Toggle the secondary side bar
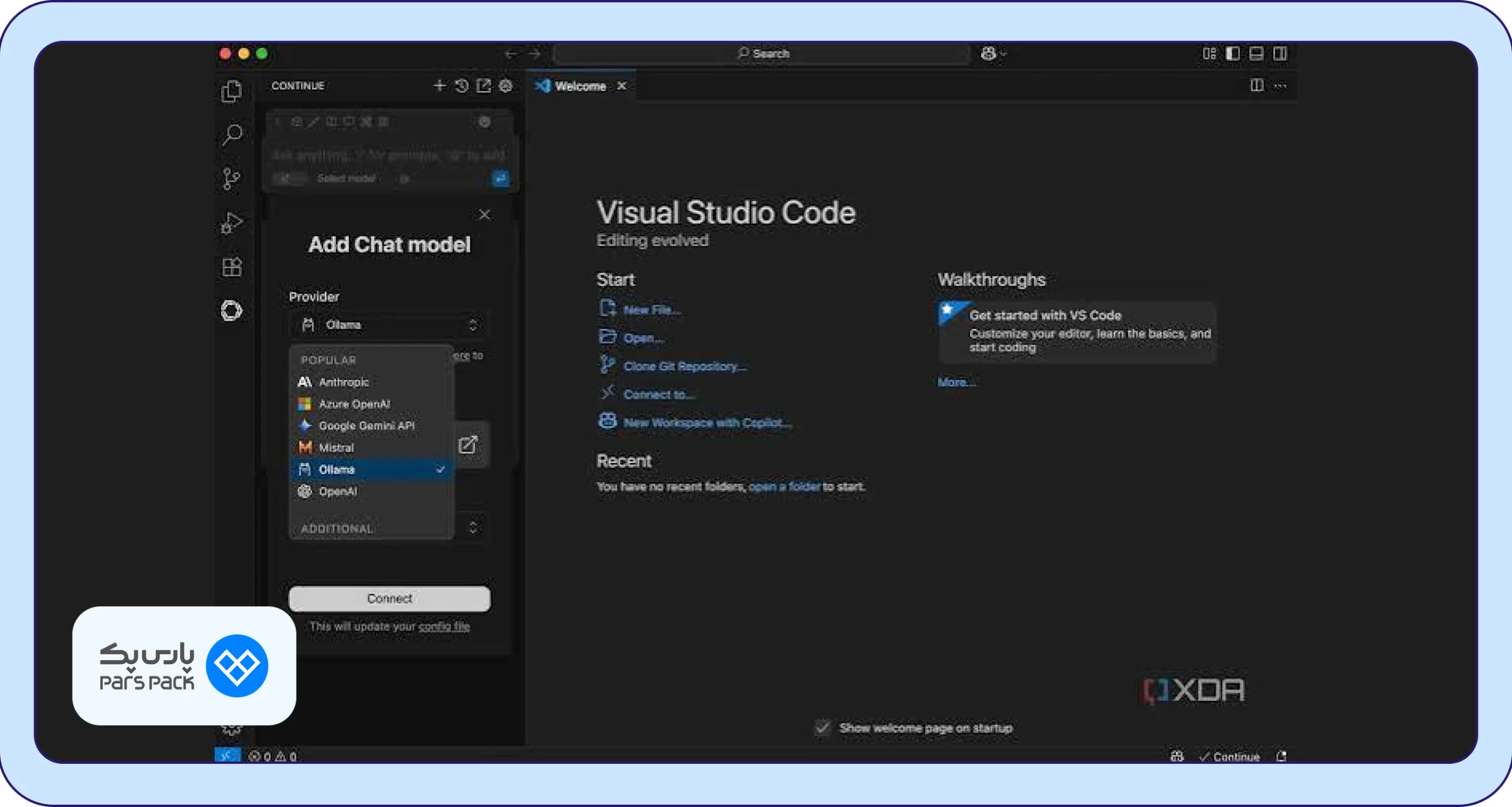1512x807 pixels. click(x=1280, y=54)
